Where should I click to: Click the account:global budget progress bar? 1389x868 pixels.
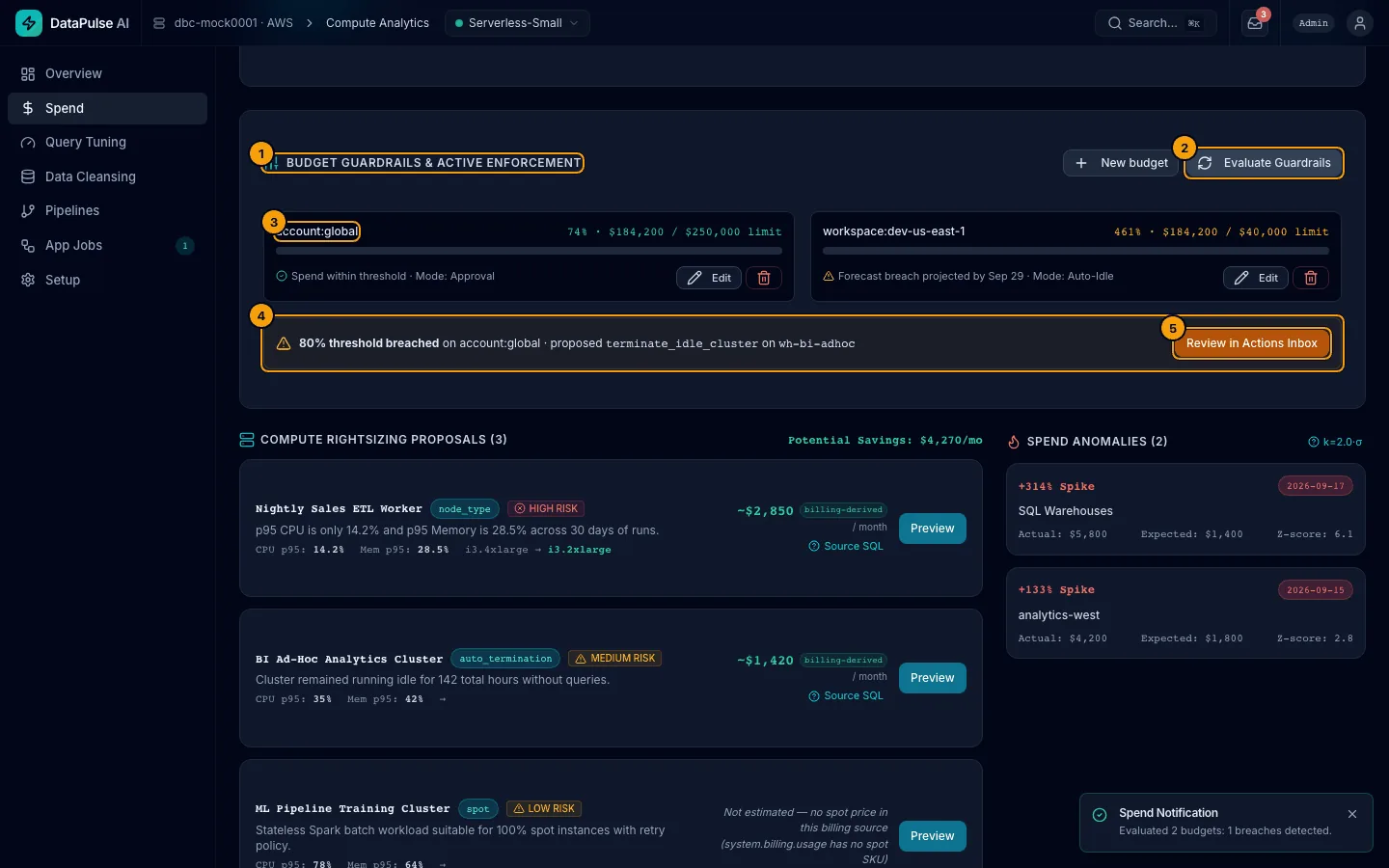[529, 251]
